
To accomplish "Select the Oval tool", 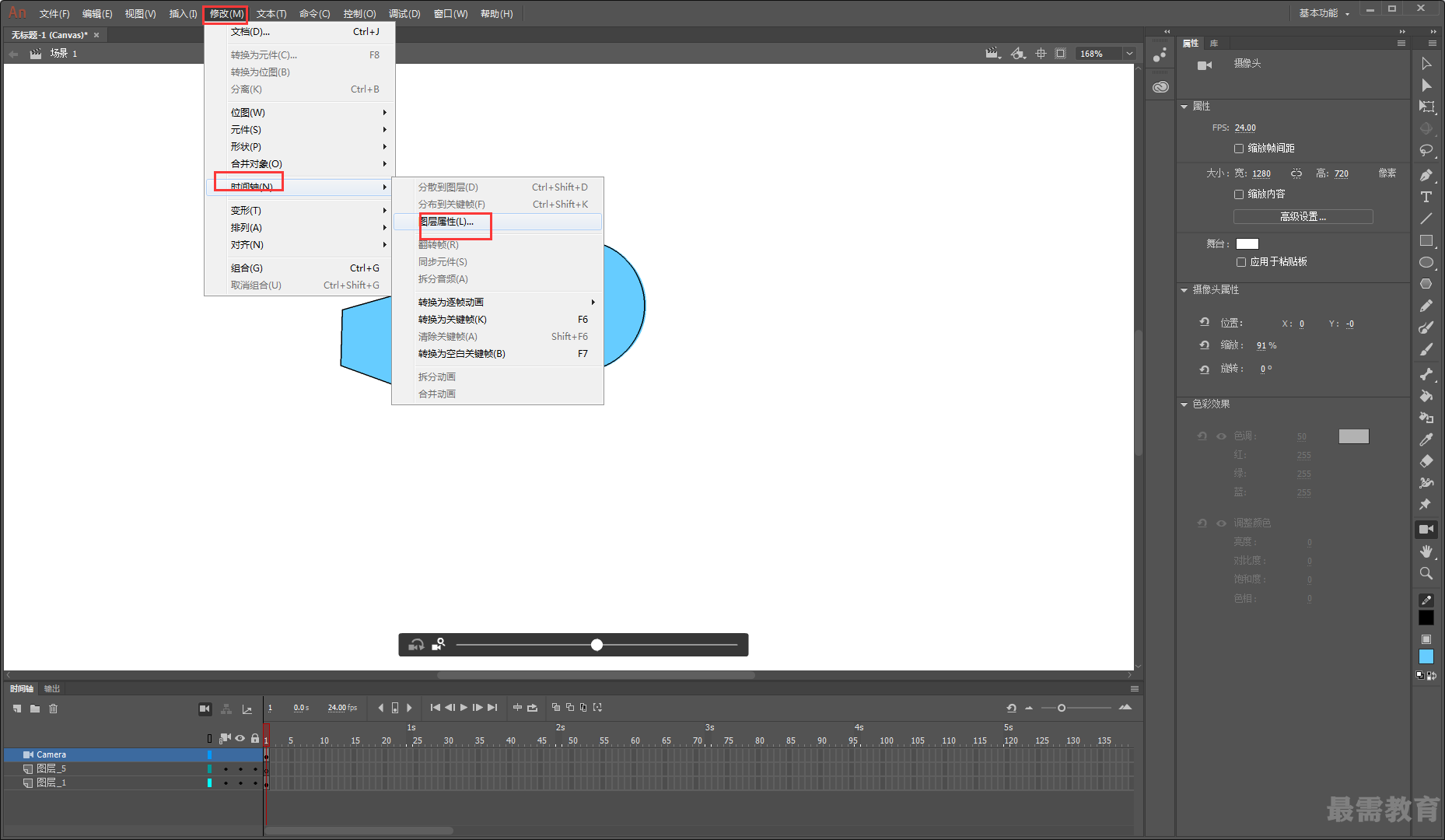I will tap(1426, 262).
